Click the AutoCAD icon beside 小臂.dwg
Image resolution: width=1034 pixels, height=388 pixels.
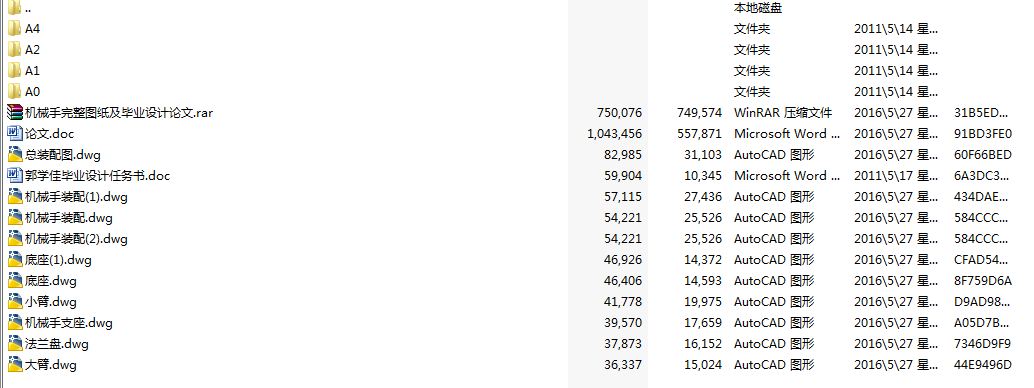[x=15, y=302]
